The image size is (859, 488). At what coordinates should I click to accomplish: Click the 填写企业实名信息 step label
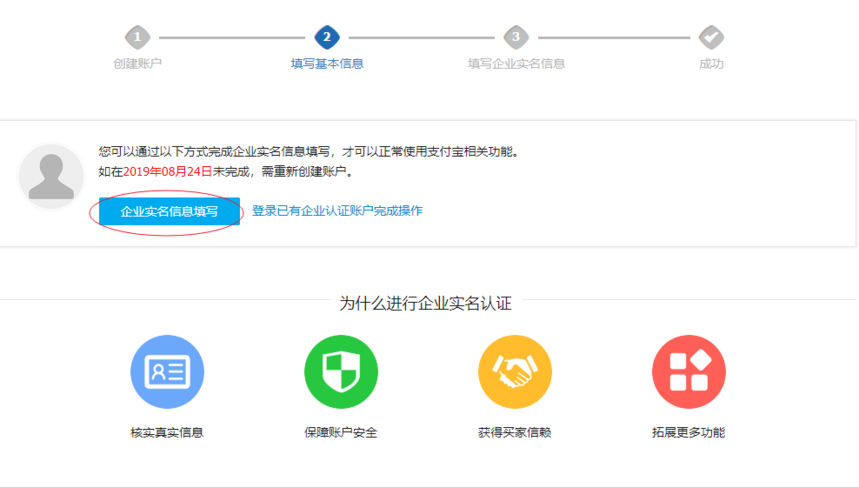coord(516,64)
